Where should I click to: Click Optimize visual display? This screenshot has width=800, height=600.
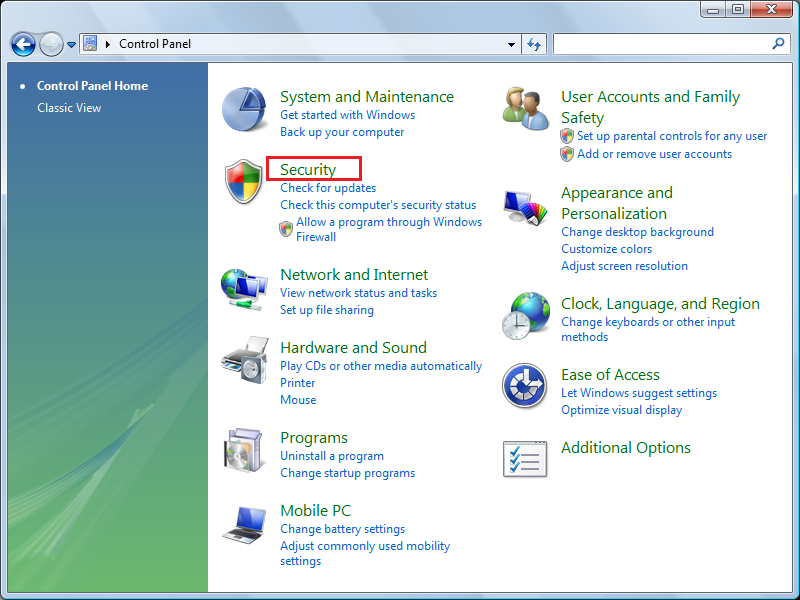621,410
